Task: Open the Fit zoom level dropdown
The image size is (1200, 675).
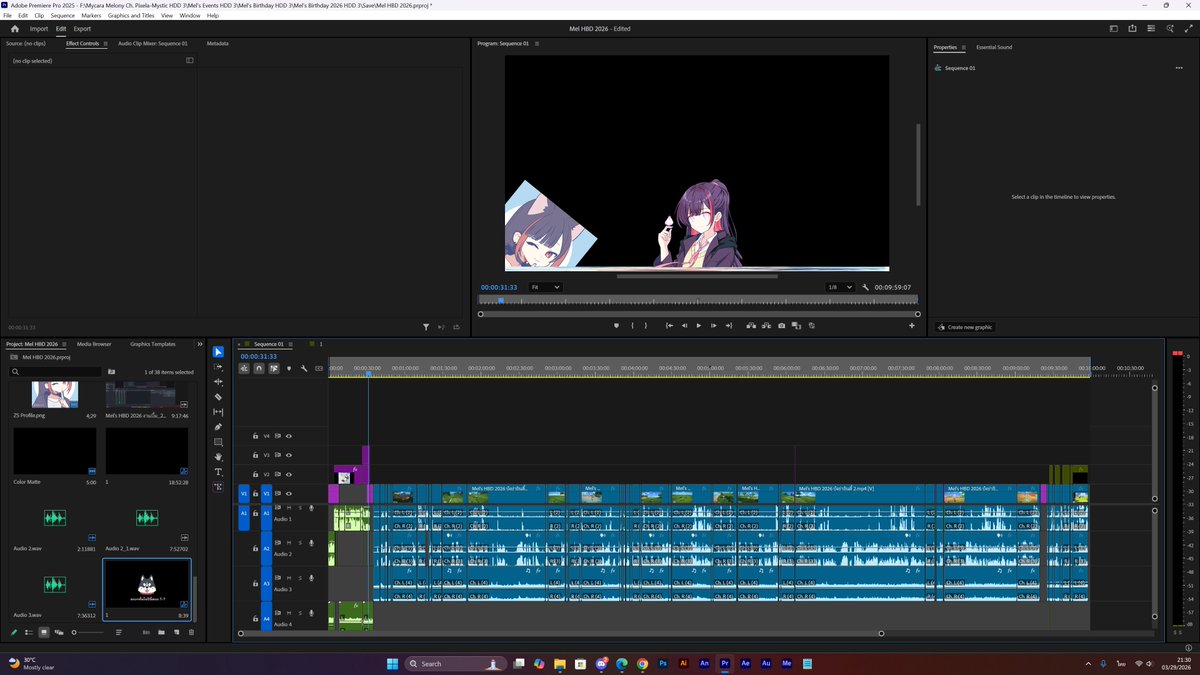Action: (x=545, y=287)
